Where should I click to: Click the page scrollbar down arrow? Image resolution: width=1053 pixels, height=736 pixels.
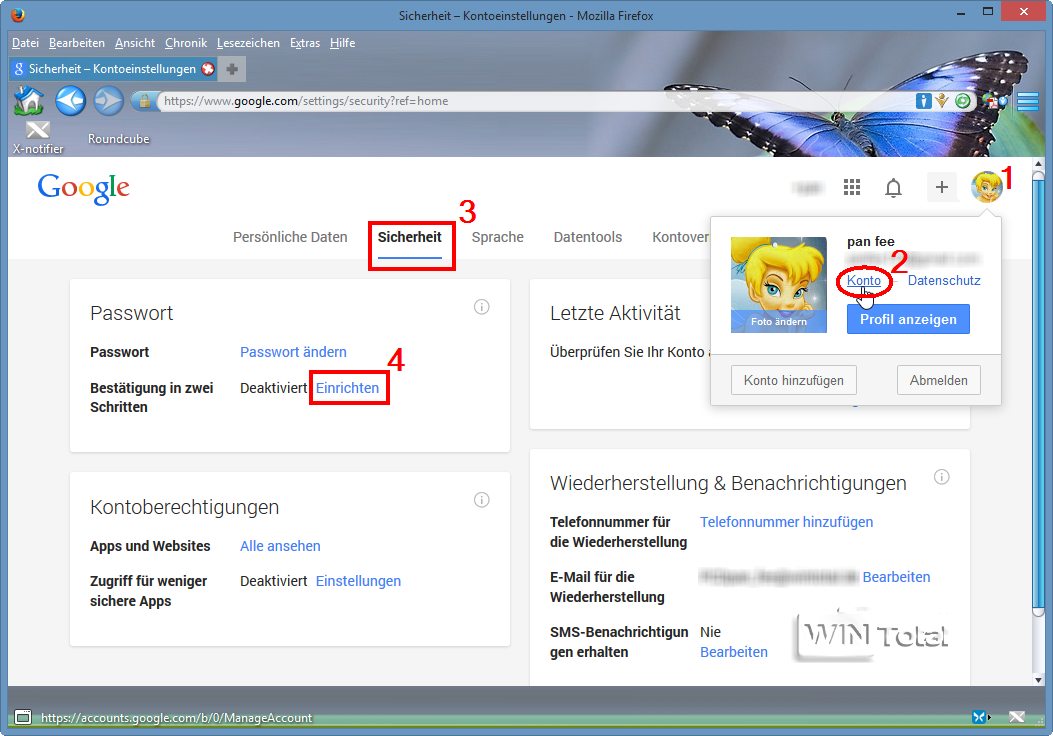pos(1038,680)
